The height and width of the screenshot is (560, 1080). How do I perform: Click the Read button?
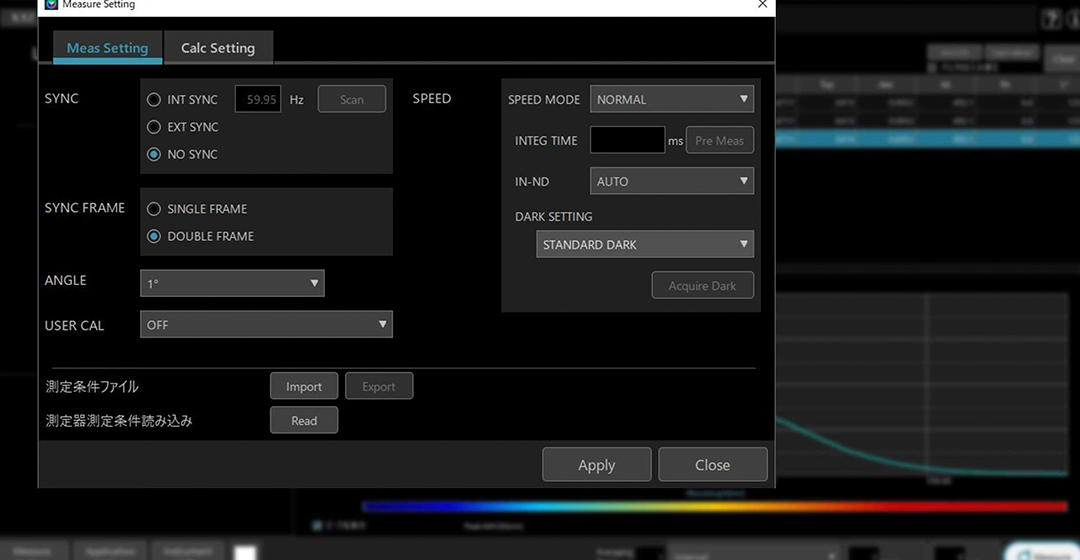pyautogui.click(x=304, y=420)
